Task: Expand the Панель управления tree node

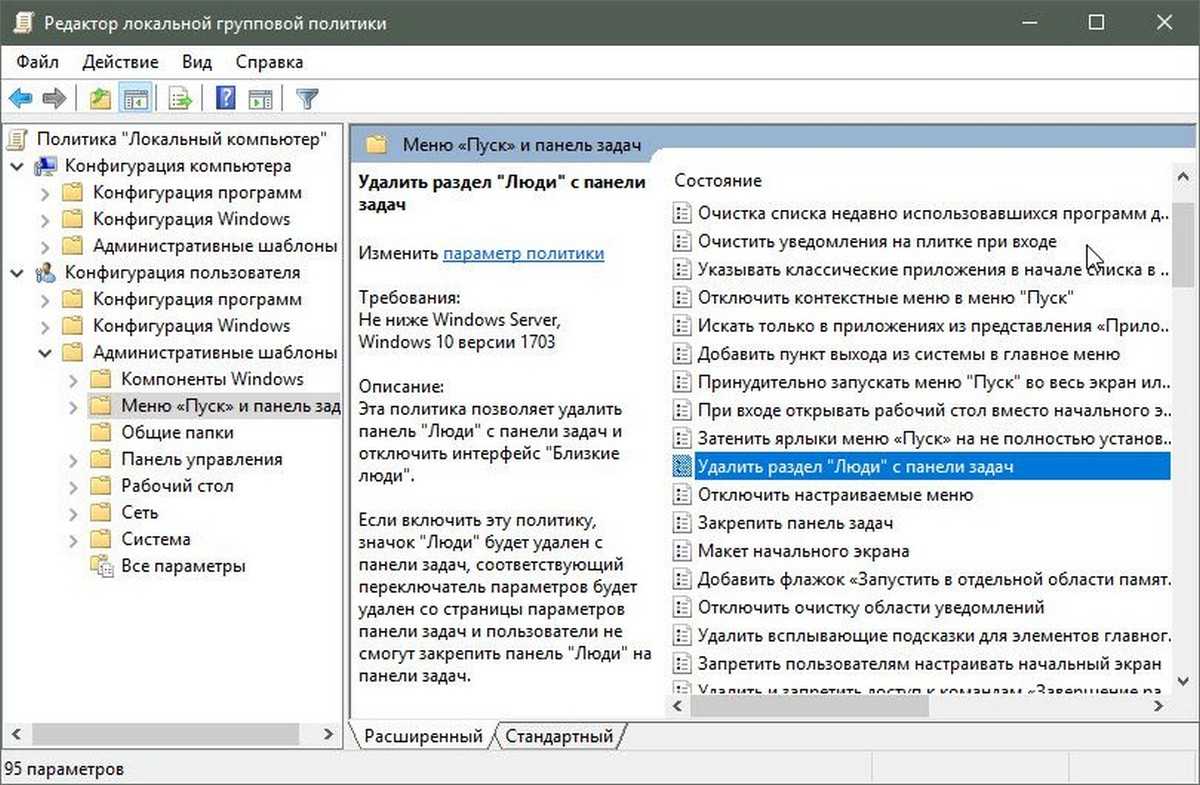Action: pos(72,460)
